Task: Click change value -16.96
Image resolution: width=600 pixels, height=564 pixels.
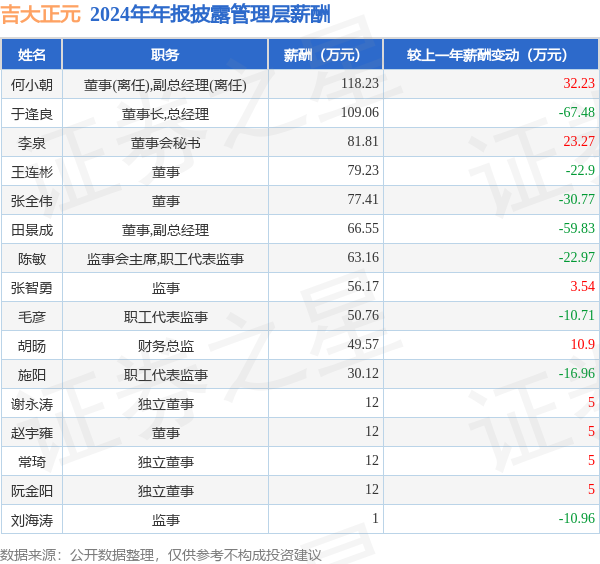Action: point(576,373)
